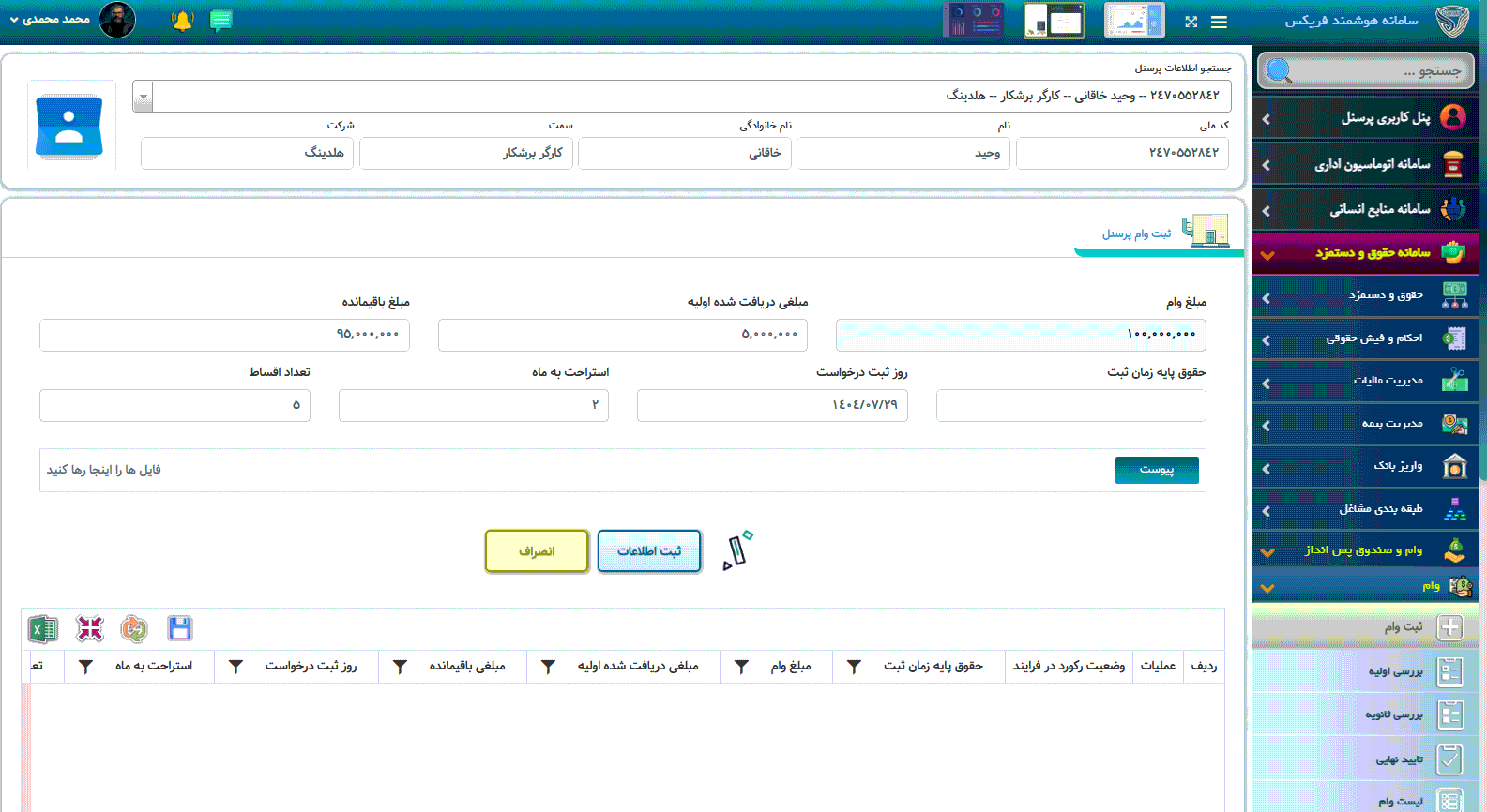
Task: Toggle the hamburger menu icon
Action: point(1219,22)
